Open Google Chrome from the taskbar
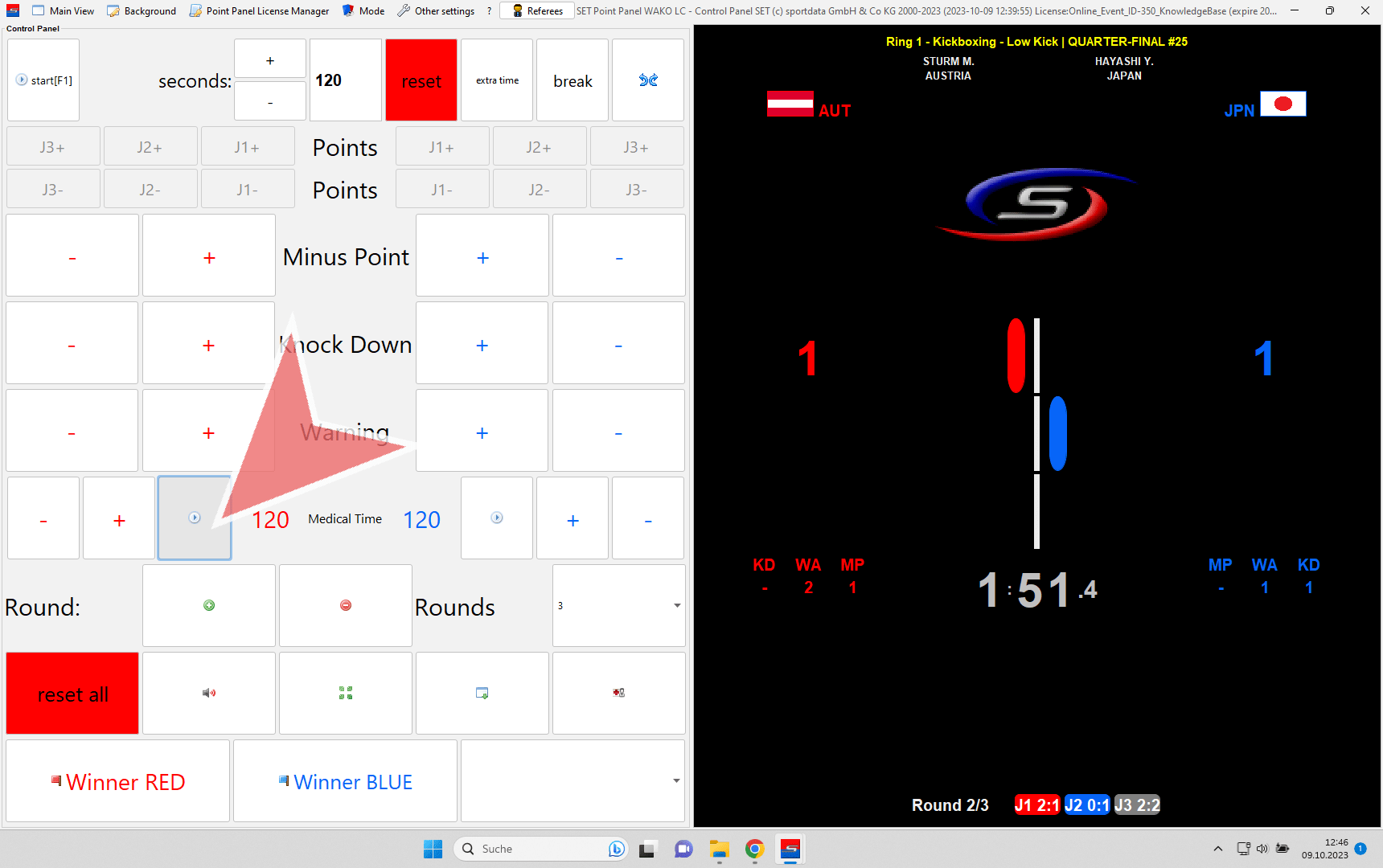Screen dimensions: 1383x868 point(754,849)
